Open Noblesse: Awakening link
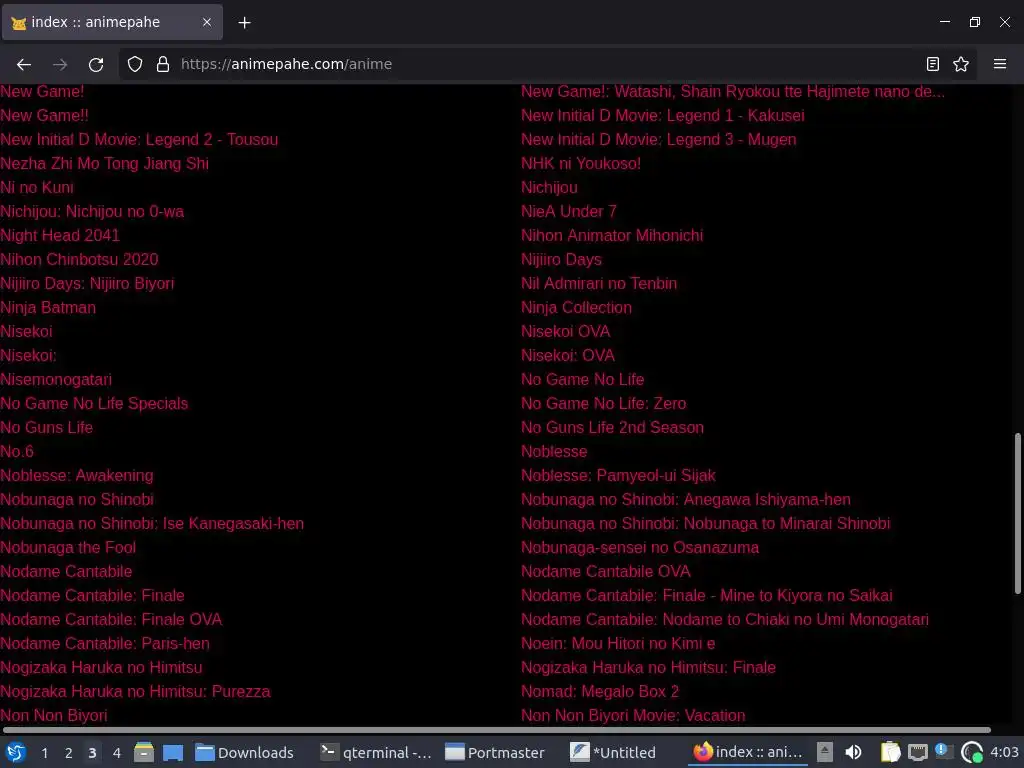The image size is (1024, 768). (x=77, y=475)
